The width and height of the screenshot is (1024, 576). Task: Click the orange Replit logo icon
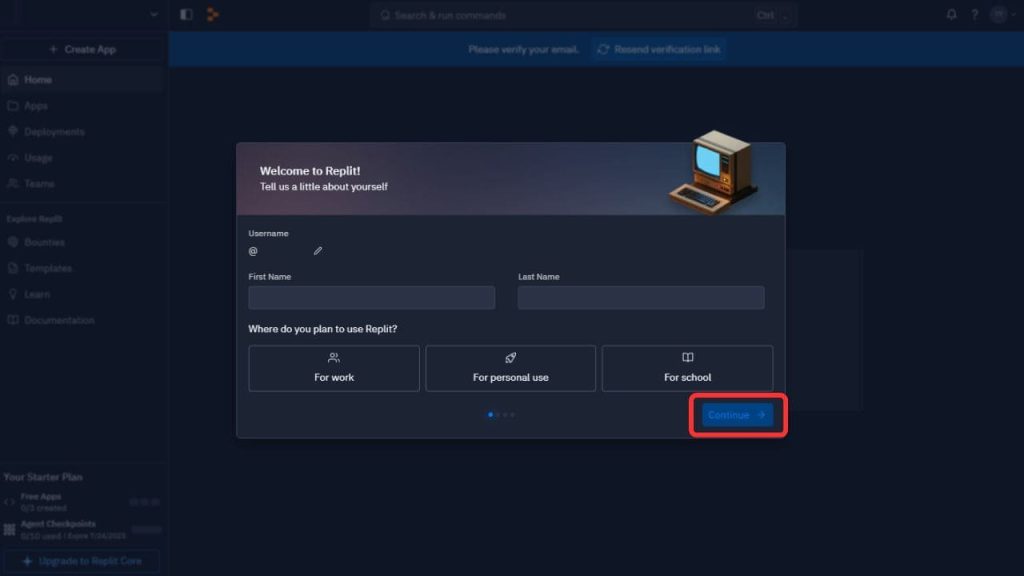[212, 14]
